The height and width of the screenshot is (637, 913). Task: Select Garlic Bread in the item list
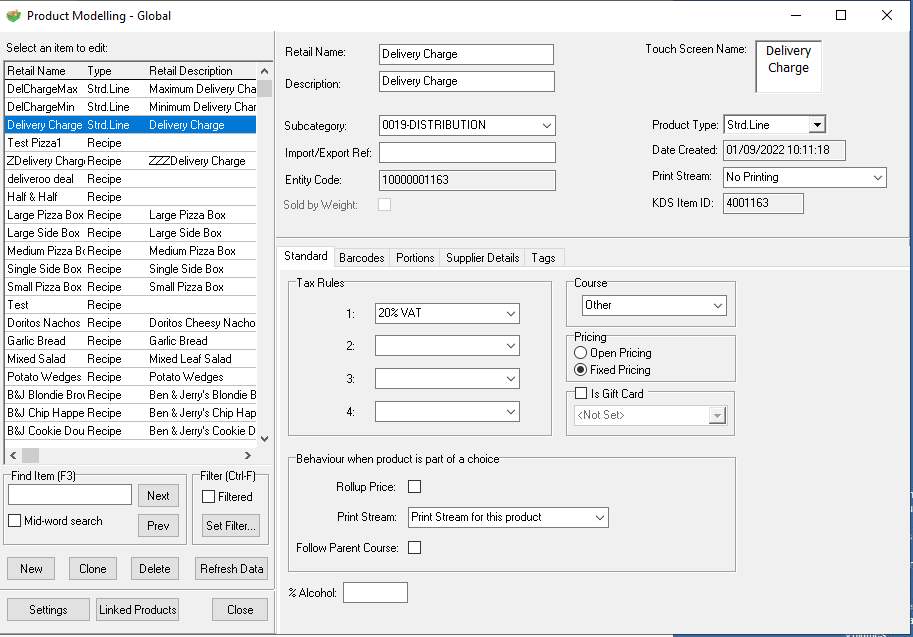(x=37, y=341)
